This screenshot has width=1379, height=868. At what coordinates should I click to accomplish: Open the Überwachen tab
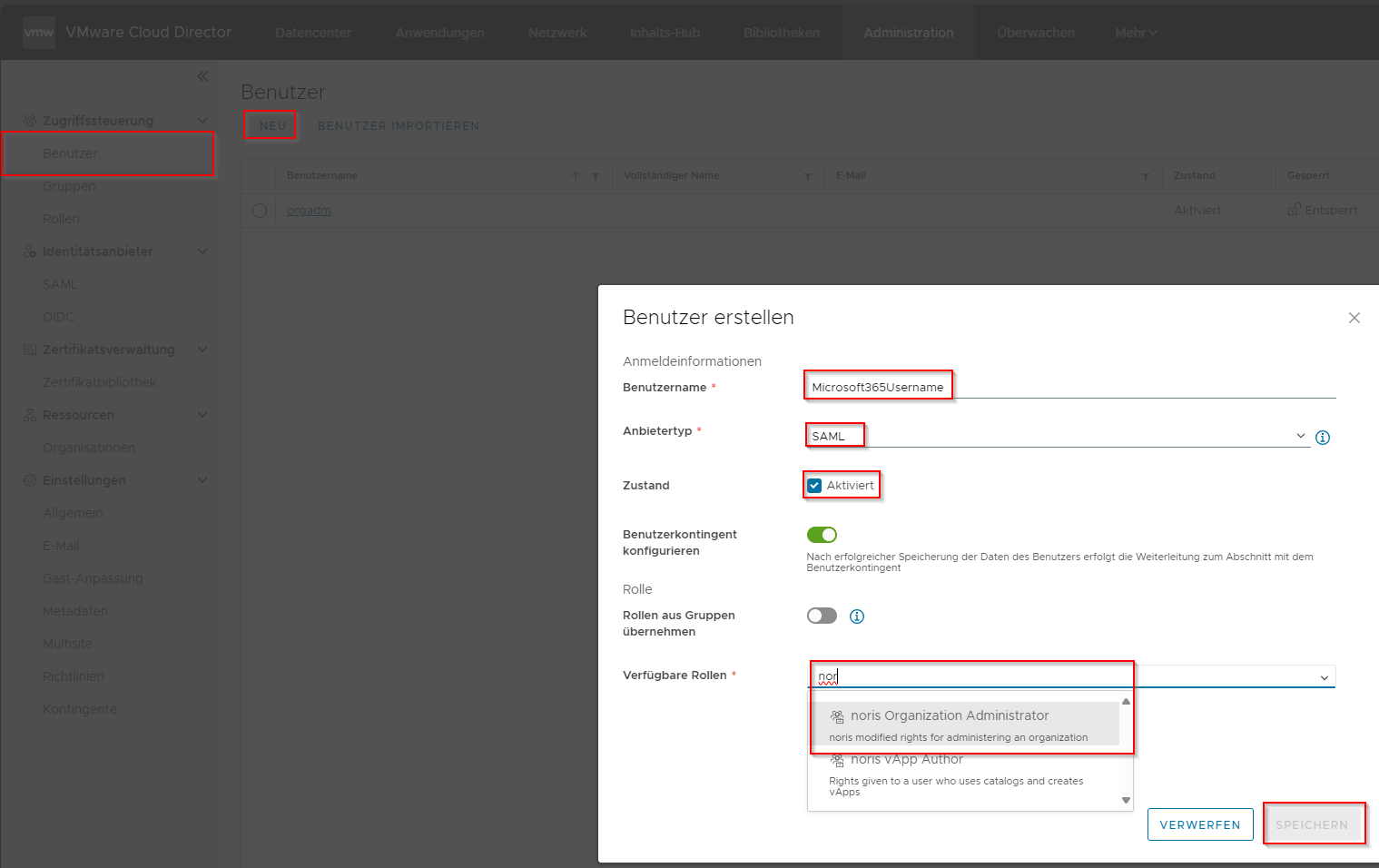tap(1036, 33)
